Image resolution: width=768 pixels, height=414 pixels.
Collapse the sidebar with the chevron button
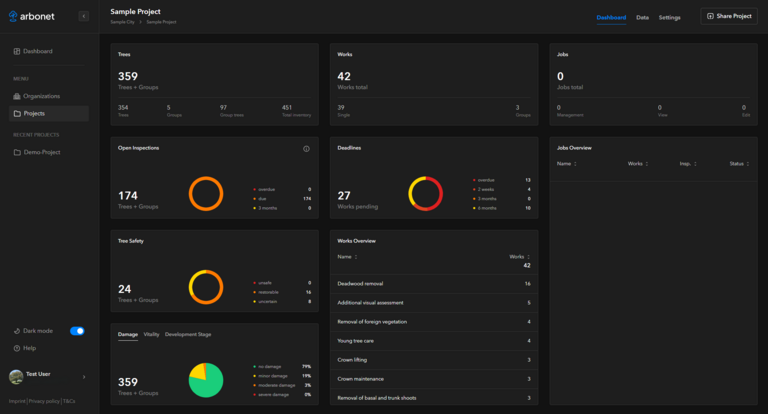83,16
